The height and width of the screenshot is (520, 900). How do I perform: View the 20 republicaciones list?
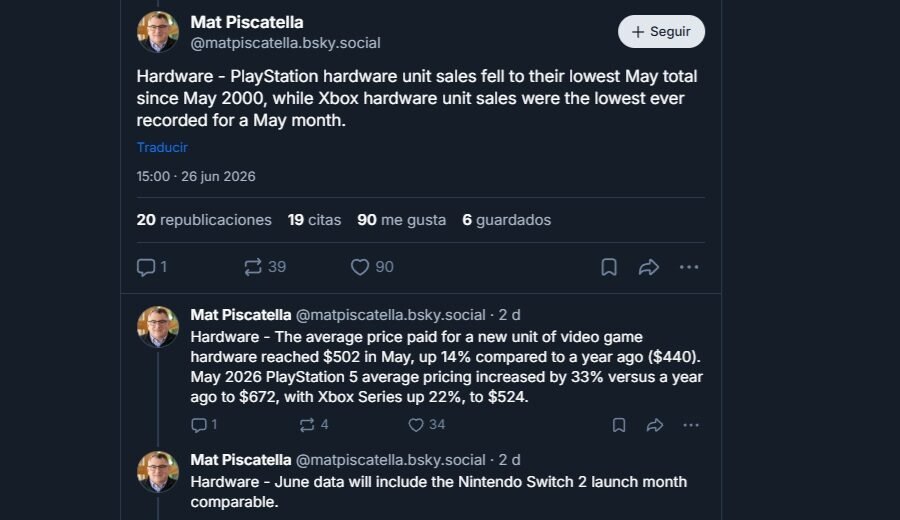click(x=204, y=220)
